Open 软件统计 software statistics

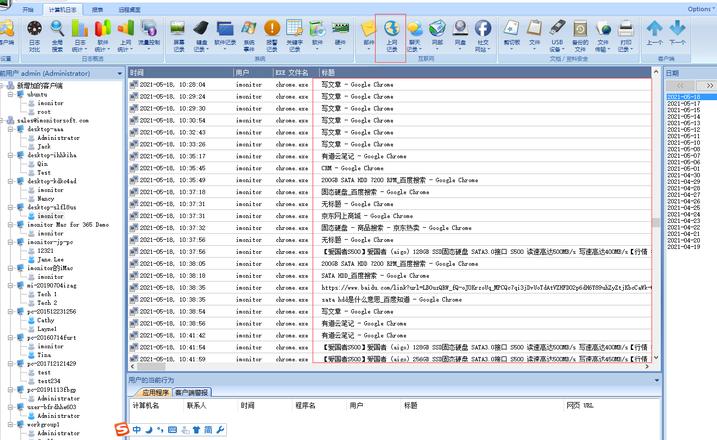coord(103,36)
